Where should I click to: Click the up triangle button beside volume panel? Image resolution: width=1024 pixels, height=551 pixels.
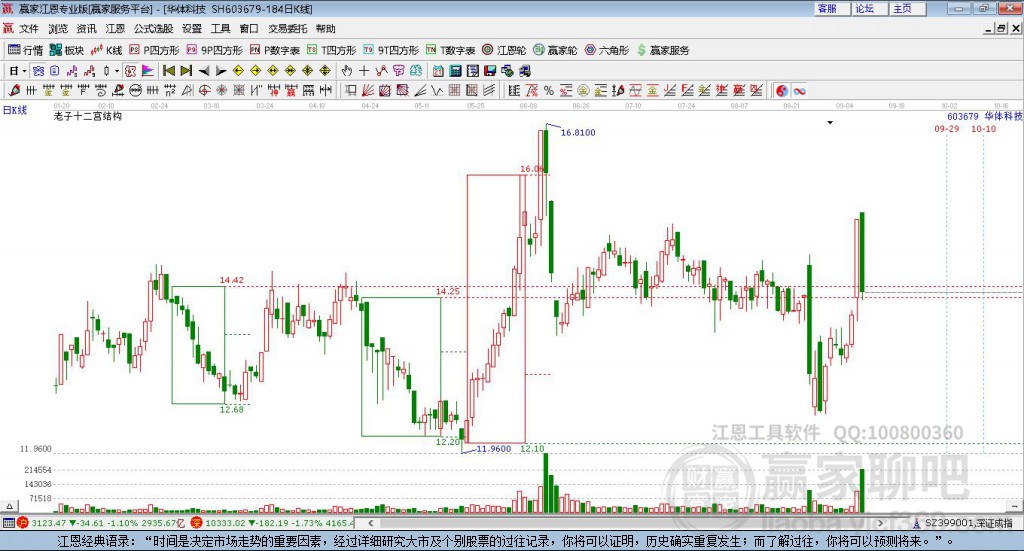click(x=9, y=506)
